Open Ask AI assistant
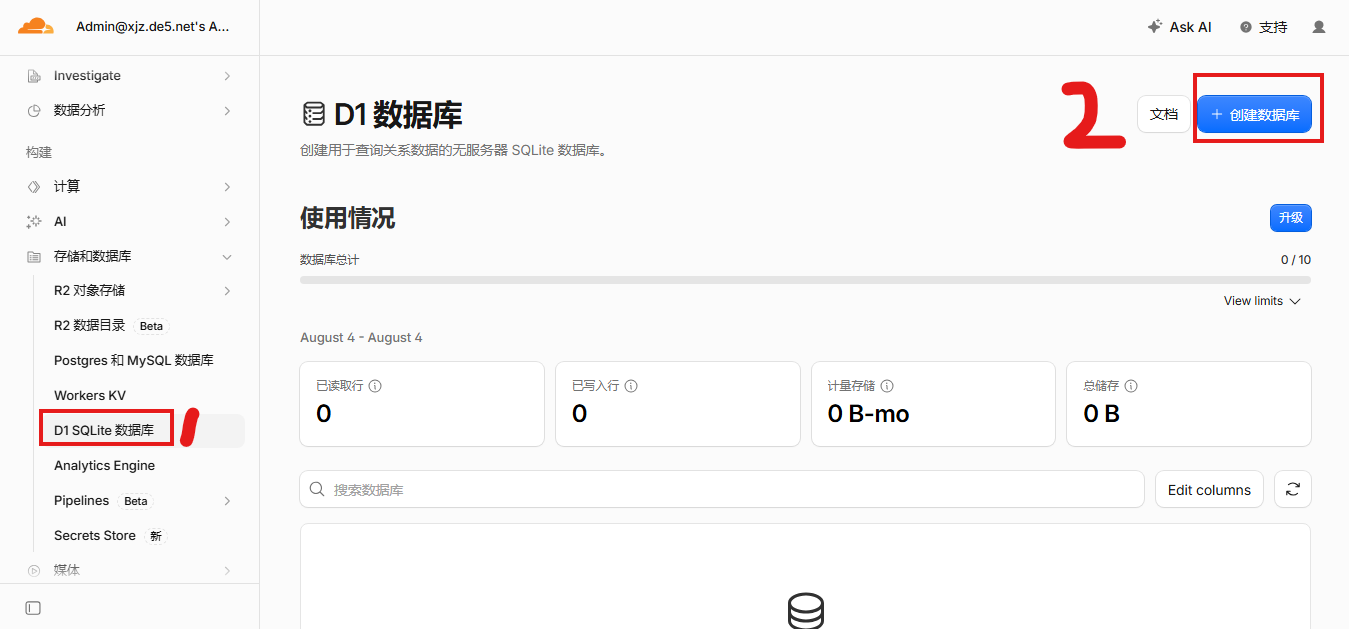This screenshot has width=1349, height=629. click(1179, 27)
